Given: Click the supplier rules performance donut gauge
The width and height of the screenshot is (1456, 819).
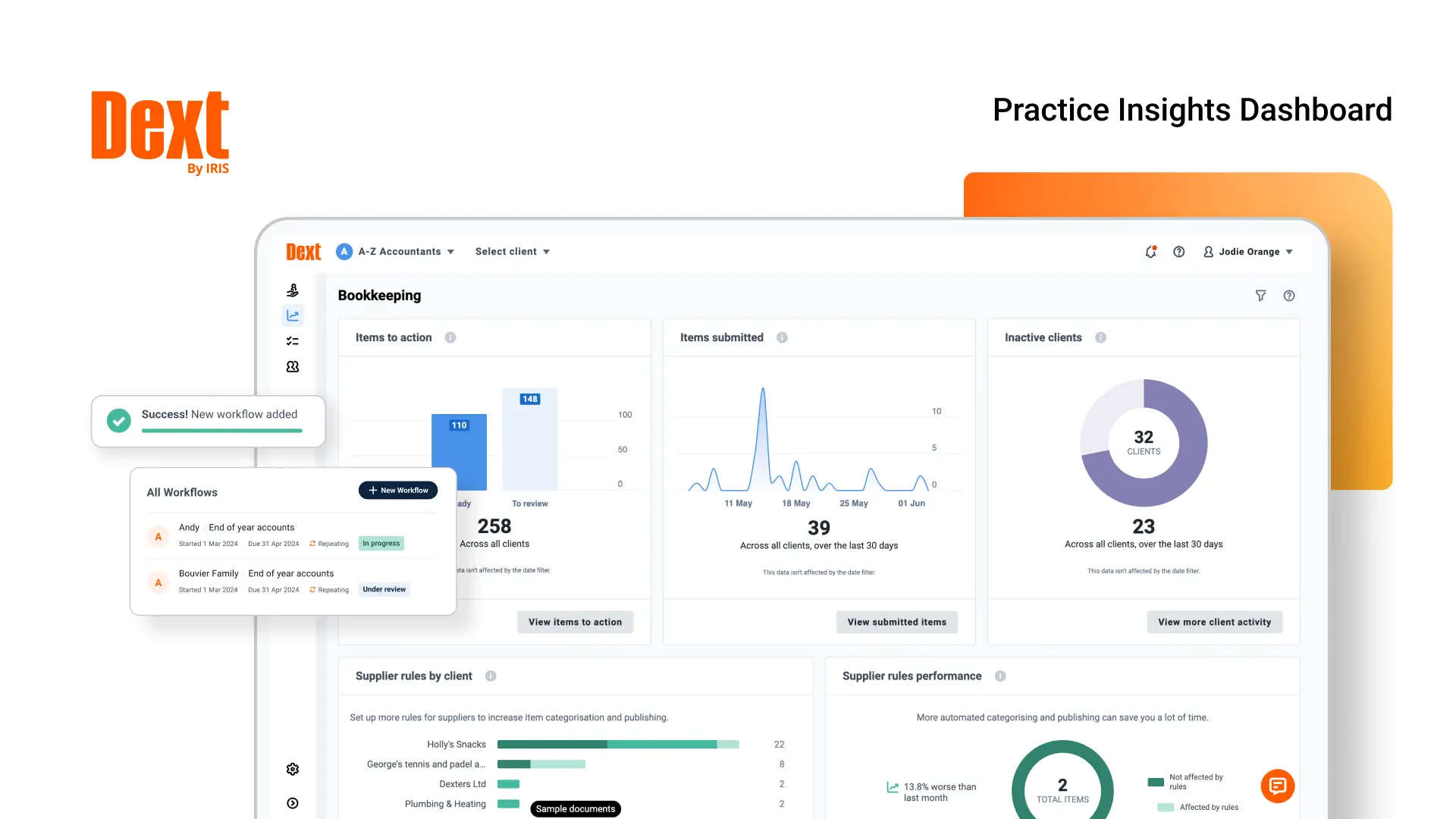Looking at the screenshot, I should click(1062, 781).
